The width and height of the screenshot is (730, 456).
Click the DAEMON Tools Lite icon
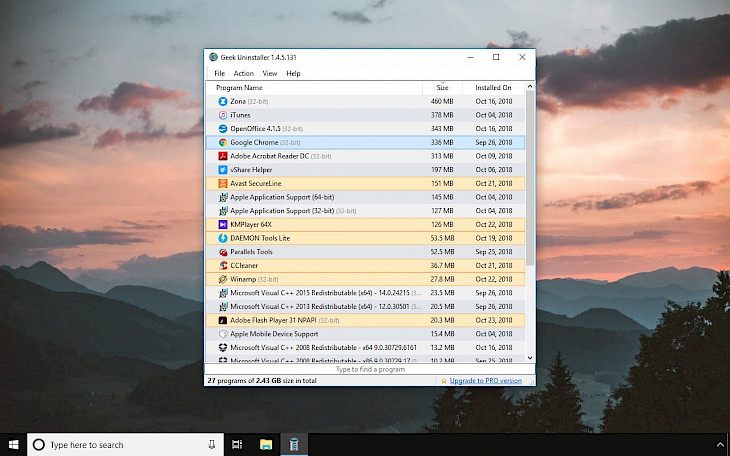pos(223,238)
